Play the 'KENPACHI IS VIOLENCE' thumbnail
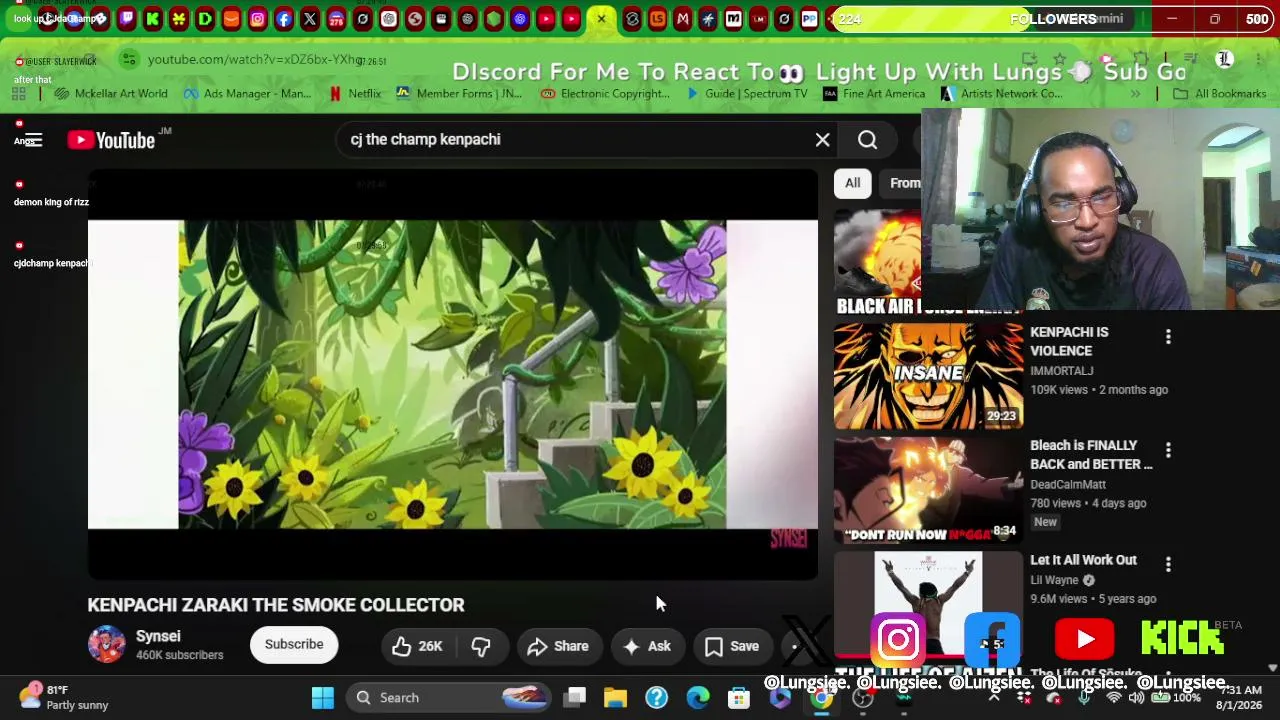The image size is (1280, 720). 928,376
